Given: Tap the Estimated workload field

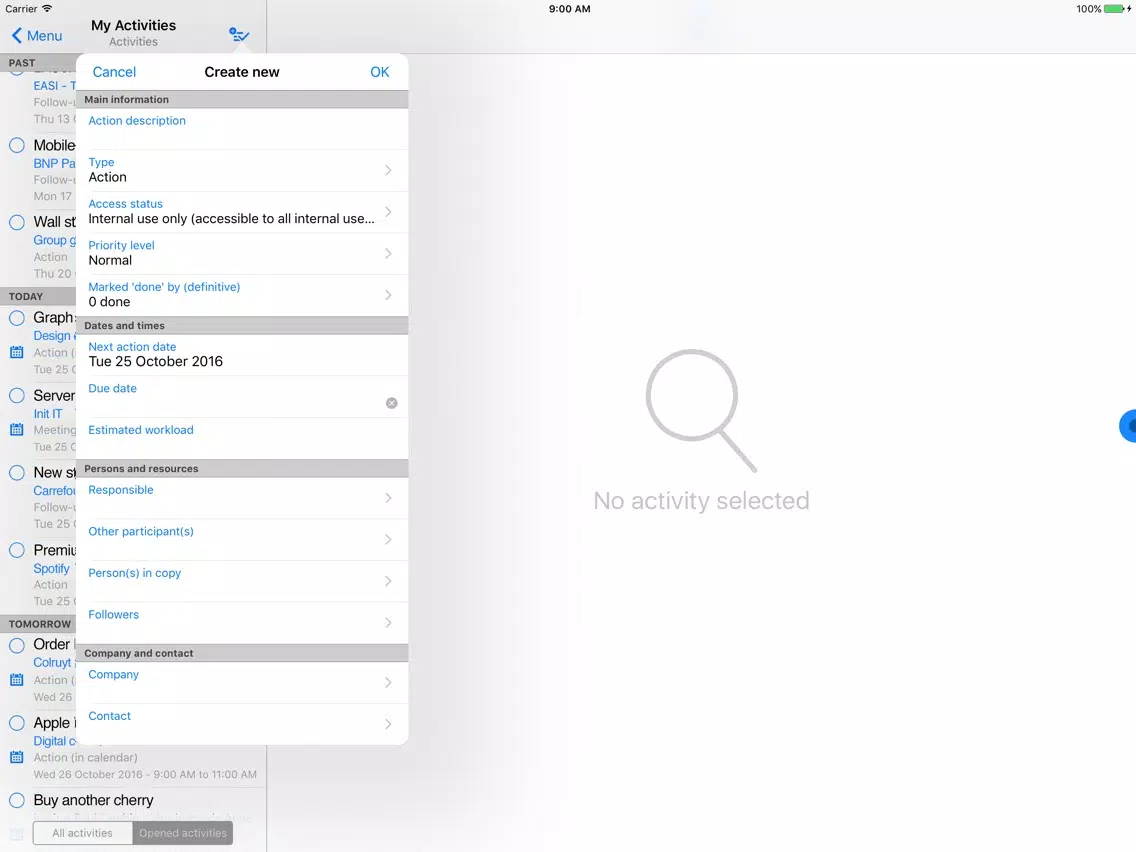Looking at the screenshot, I should click(242, 438).
